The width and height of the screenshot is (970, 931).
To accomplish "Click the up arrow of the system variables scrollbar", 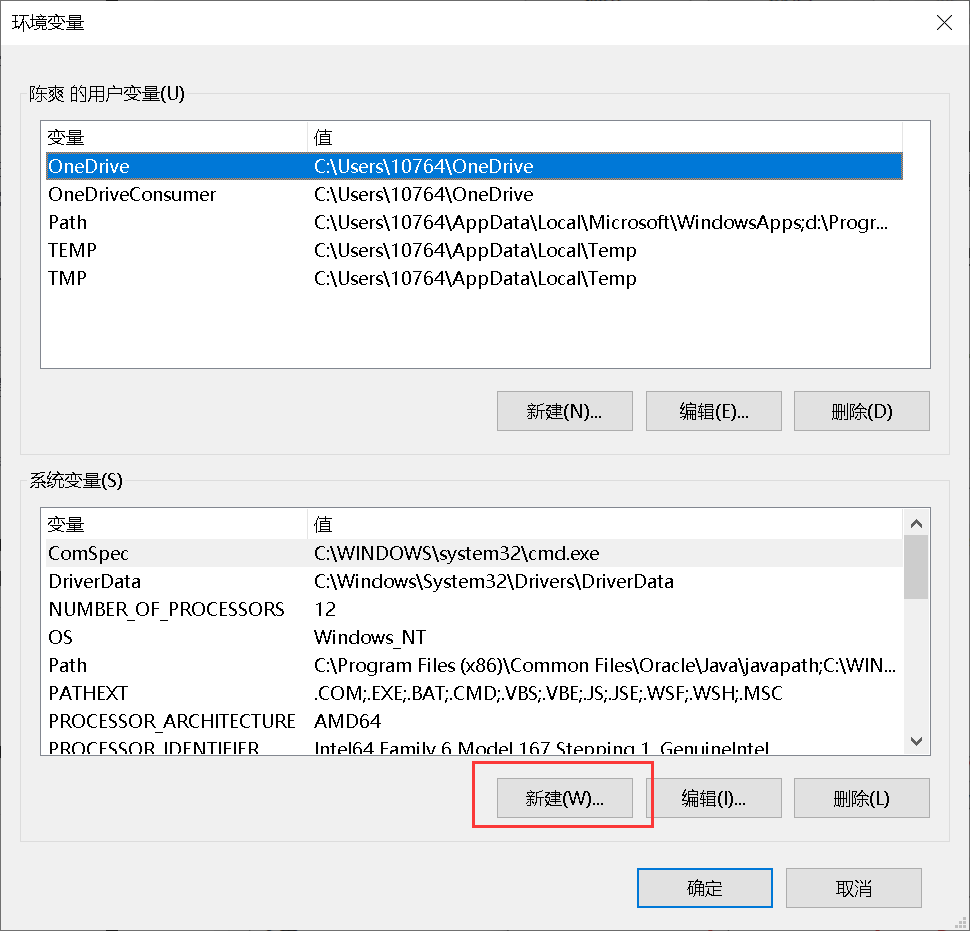I will pyautogui.click(x=915, y=522).
